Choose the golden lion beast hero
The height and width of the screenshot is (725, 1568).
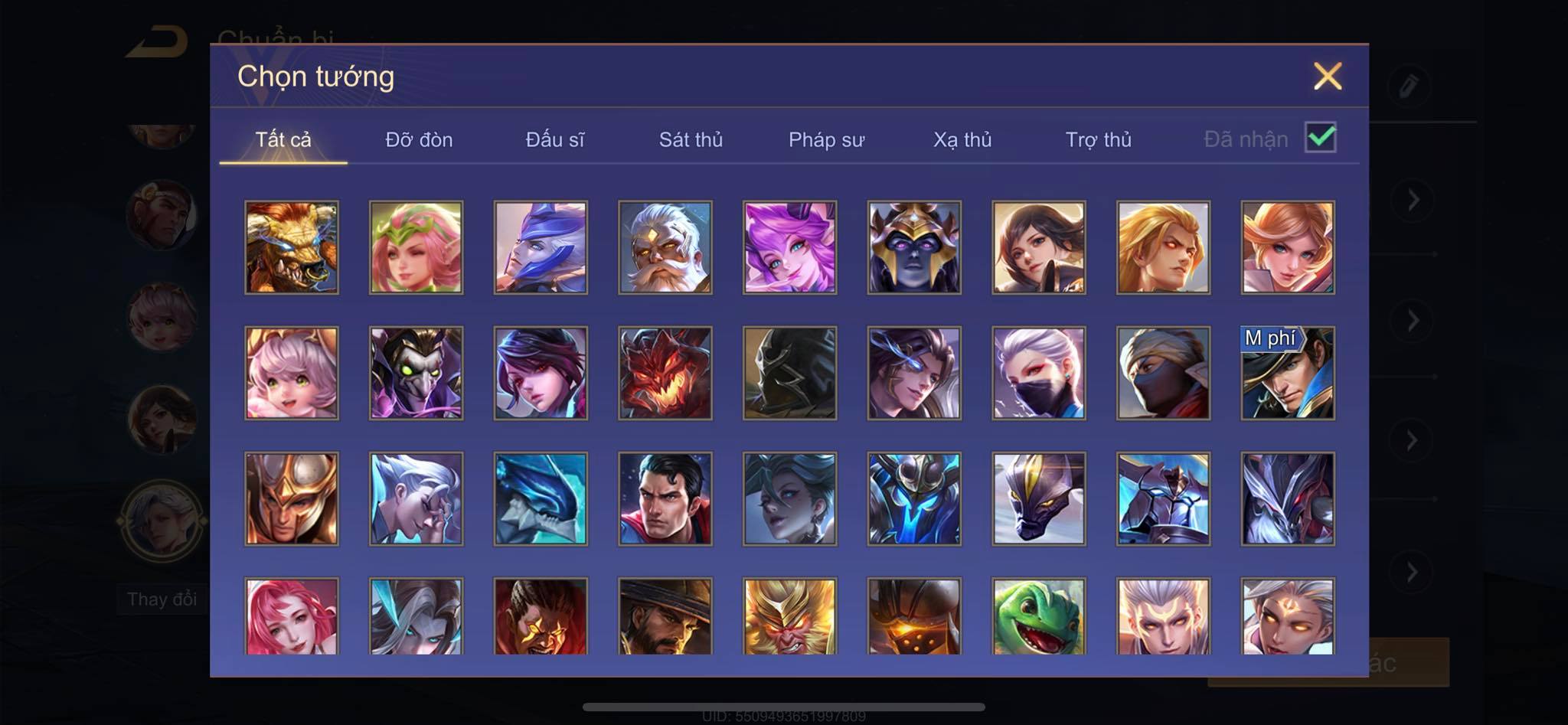click(291, 247)
